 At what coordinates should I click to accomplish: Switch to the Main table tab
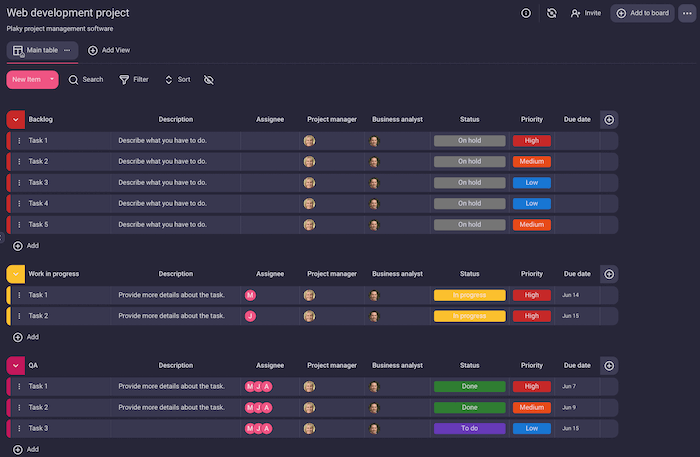[x=41, y=50]
